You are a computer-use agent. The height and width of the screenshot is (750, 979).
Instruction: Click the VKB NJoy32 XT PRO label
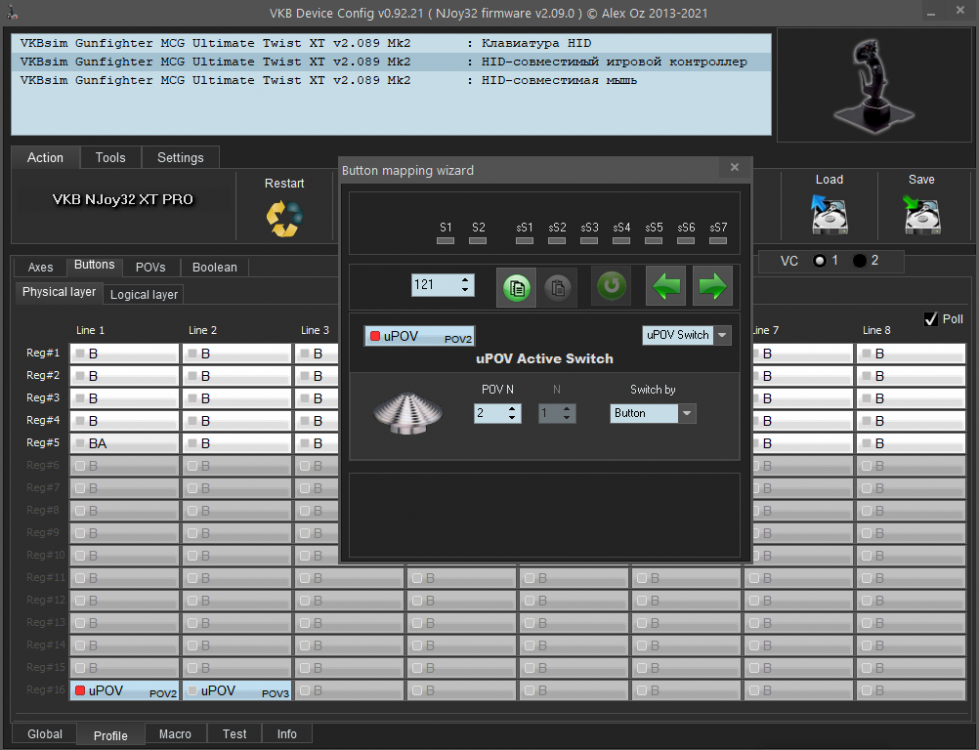(x=123, y=200)
